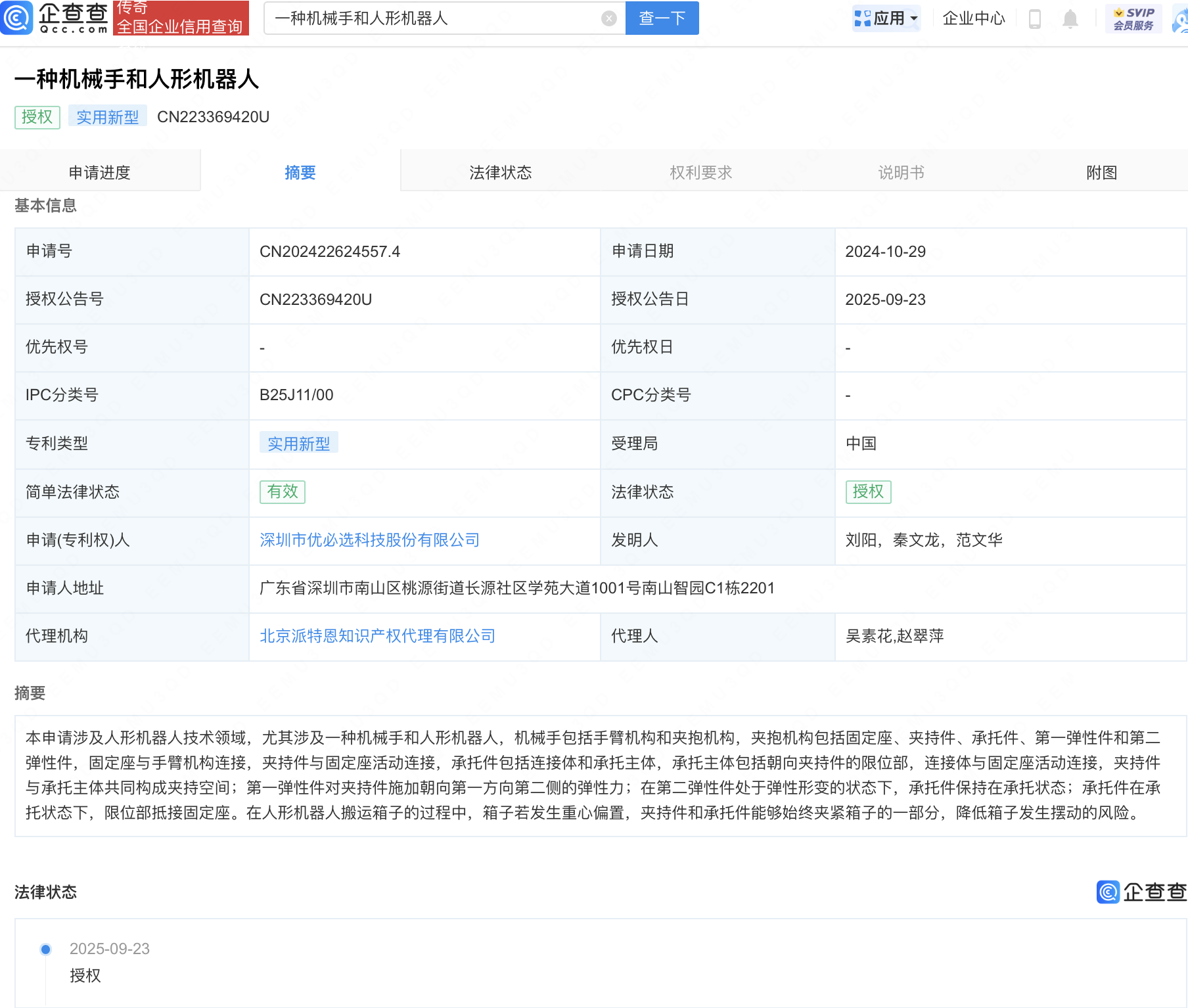Clear the search box with X icon

[609, 18]
